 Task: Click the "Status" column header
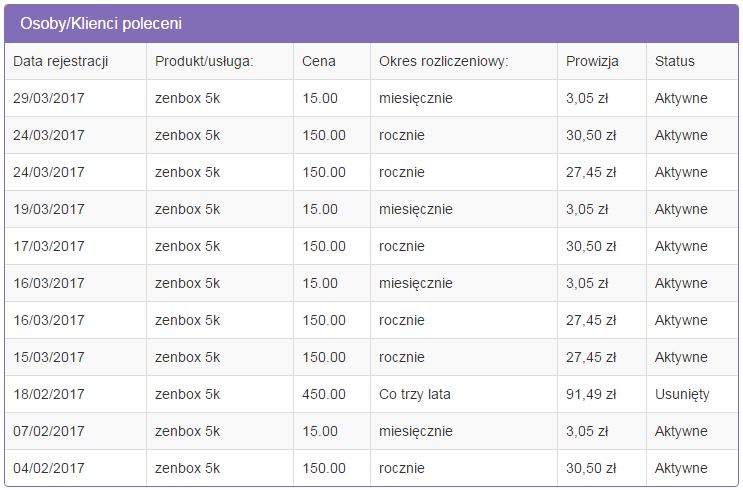click(674, 61)
